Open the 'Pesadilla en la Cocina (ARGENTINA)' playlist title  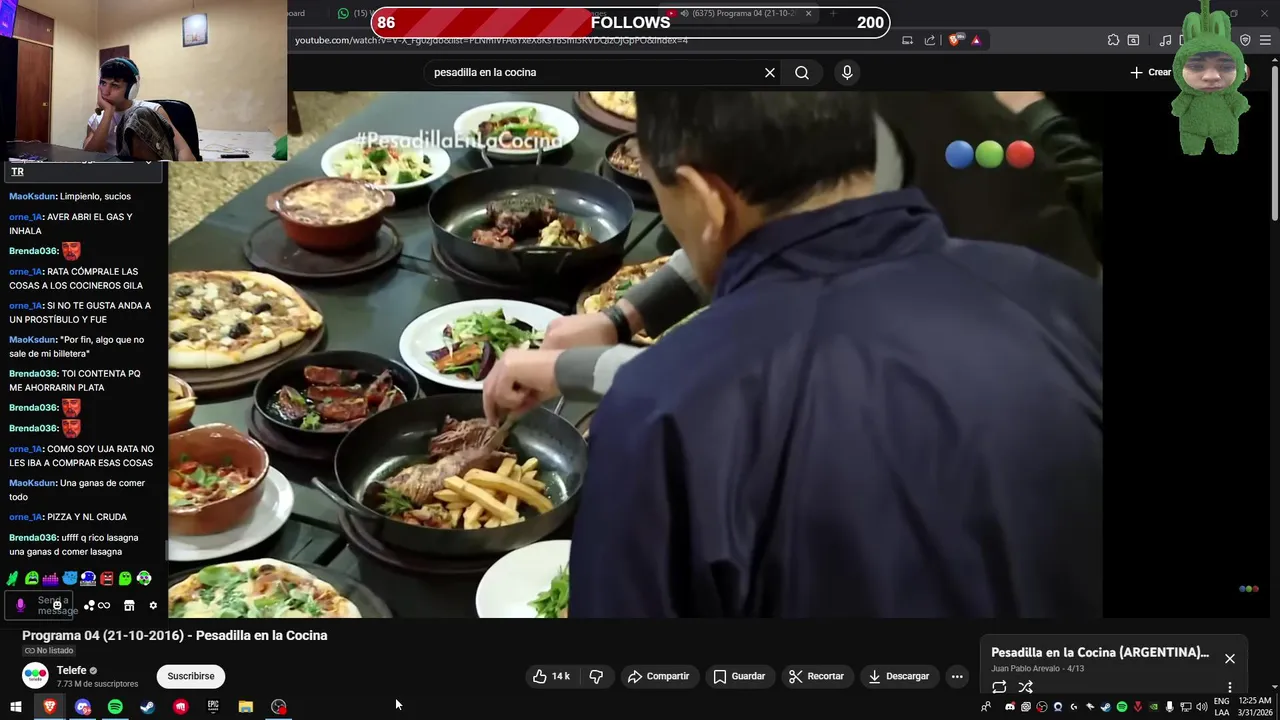pyautogui.click(x=1100, y=652)
